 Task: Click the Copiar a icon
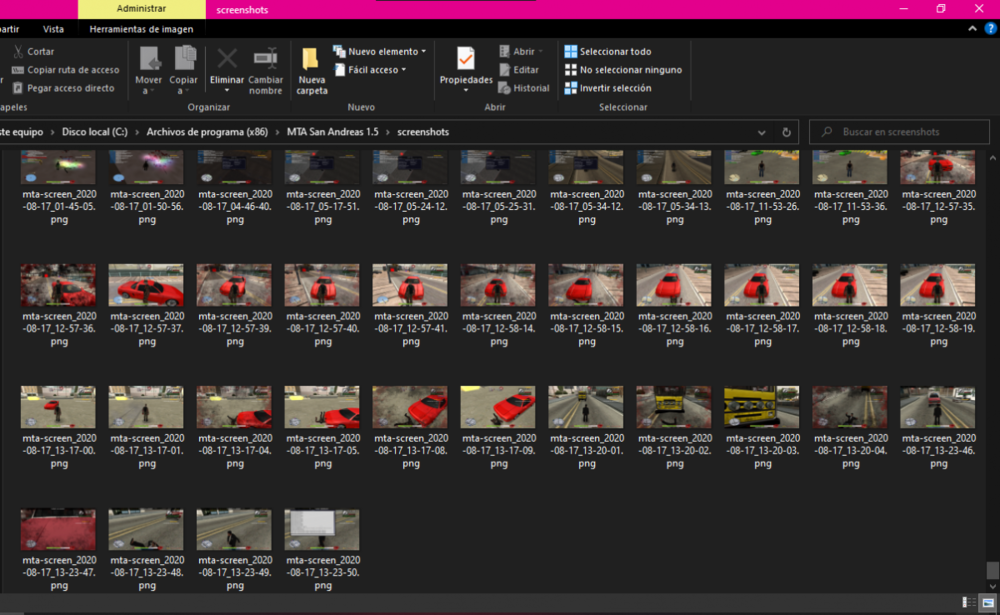coord(185,58)
